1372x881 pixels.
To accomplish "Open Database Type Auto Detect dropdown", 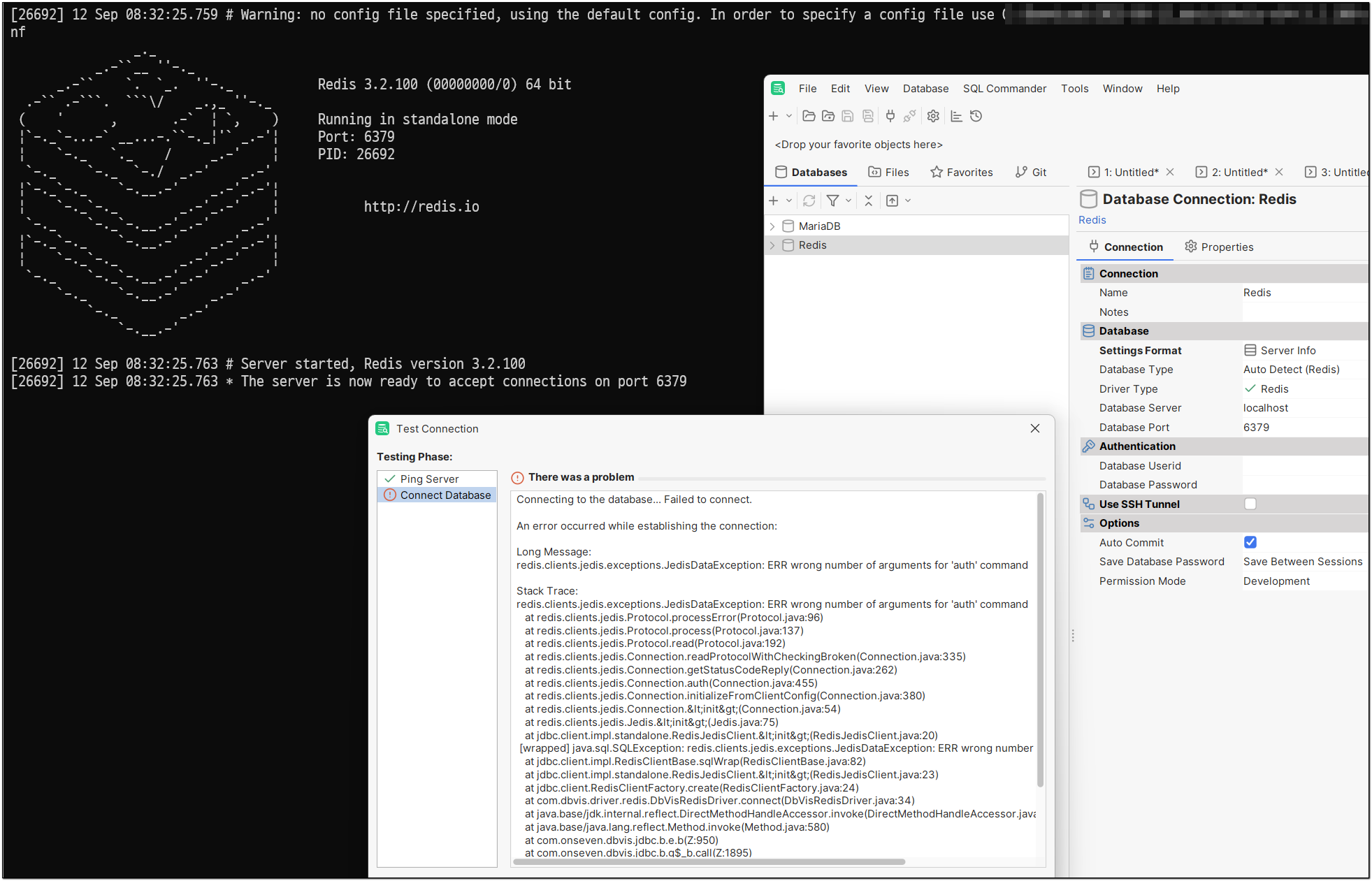I will pyautogui.click(x=1304, y=370).
